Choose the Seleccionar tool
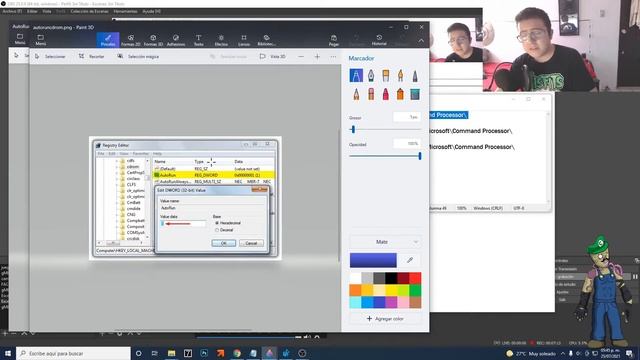The image size is (640, 360). (x=50, y=56)
